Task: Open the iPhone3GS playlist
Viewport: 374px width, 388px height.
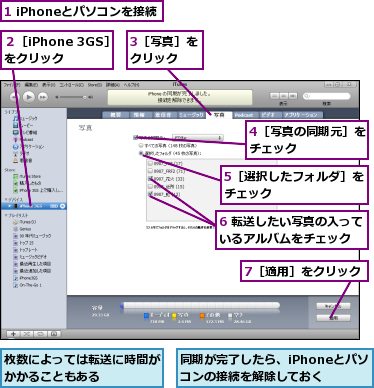Action: (x=26, y=278)
